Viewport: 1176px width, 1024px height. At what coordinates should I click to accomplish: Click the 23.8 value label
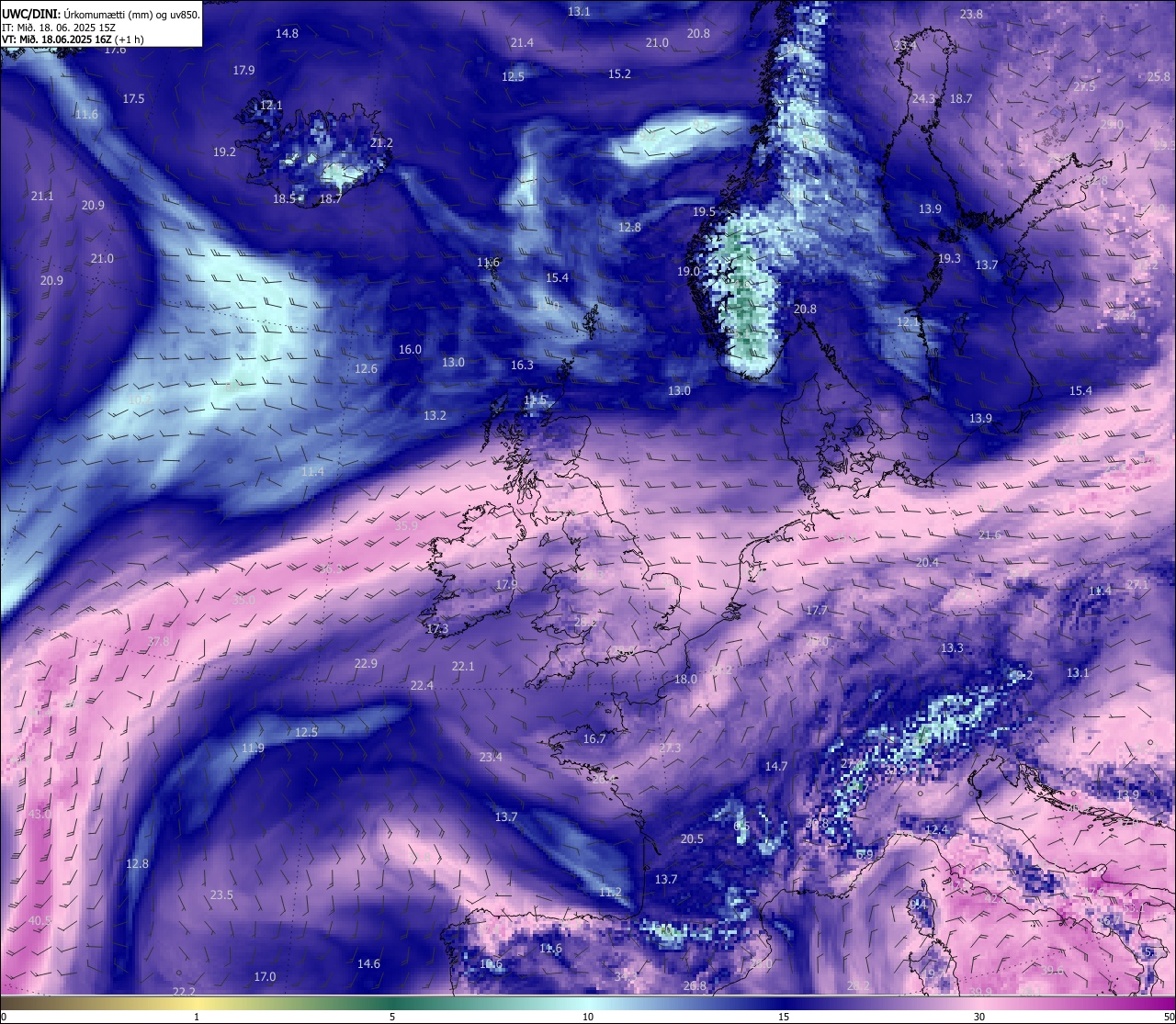point(971,15)
